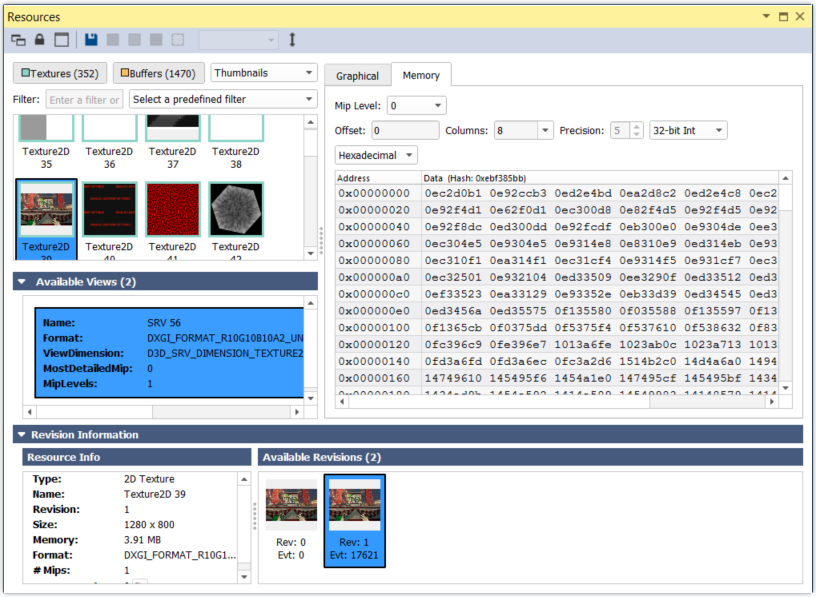
Task: Collapse the Available Views section
Action: click(x=22, y=282)
